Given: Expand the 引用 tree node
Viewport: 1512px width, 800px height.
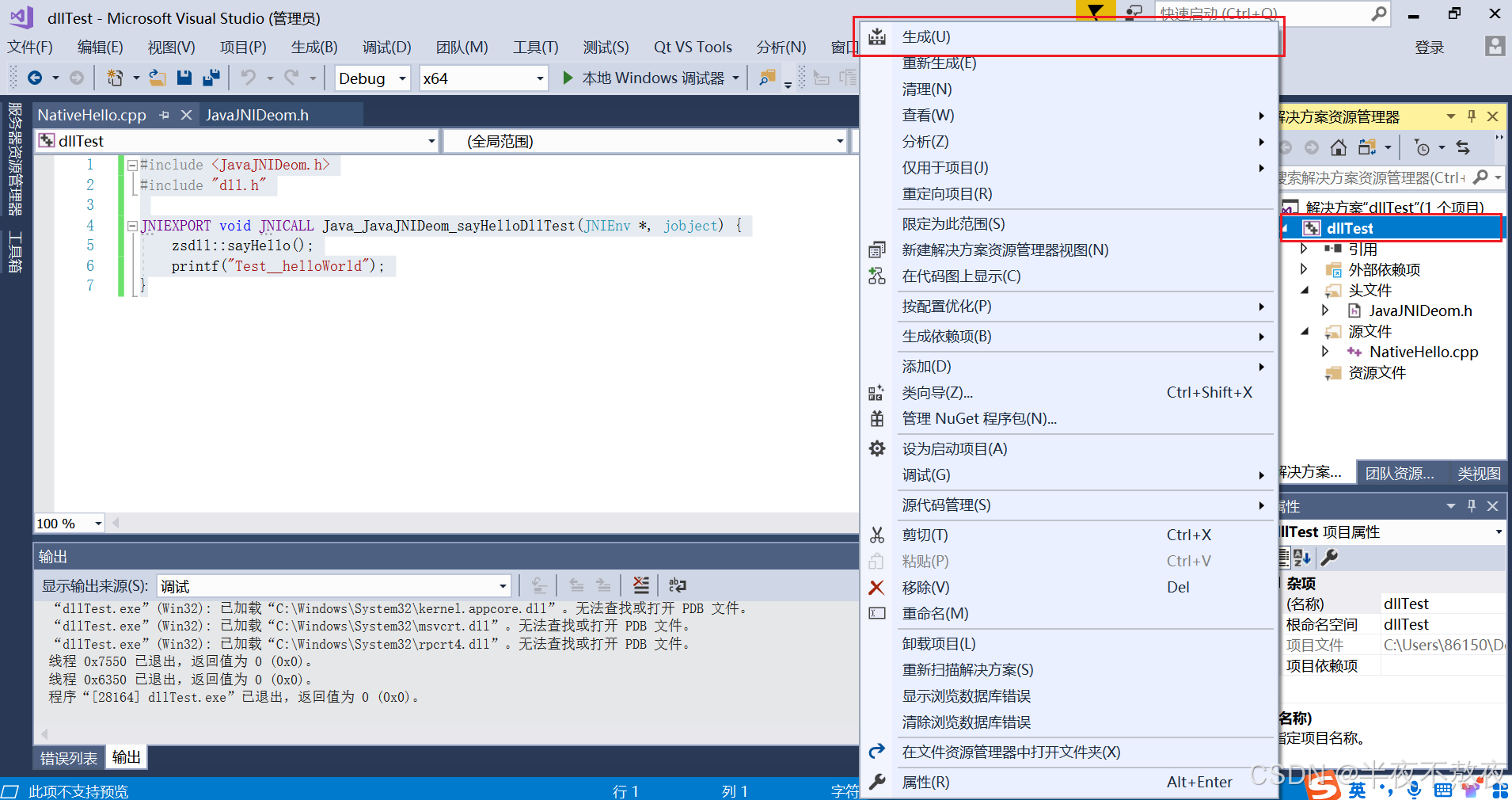Looking at the screenshot, I should coord(1304,249).
